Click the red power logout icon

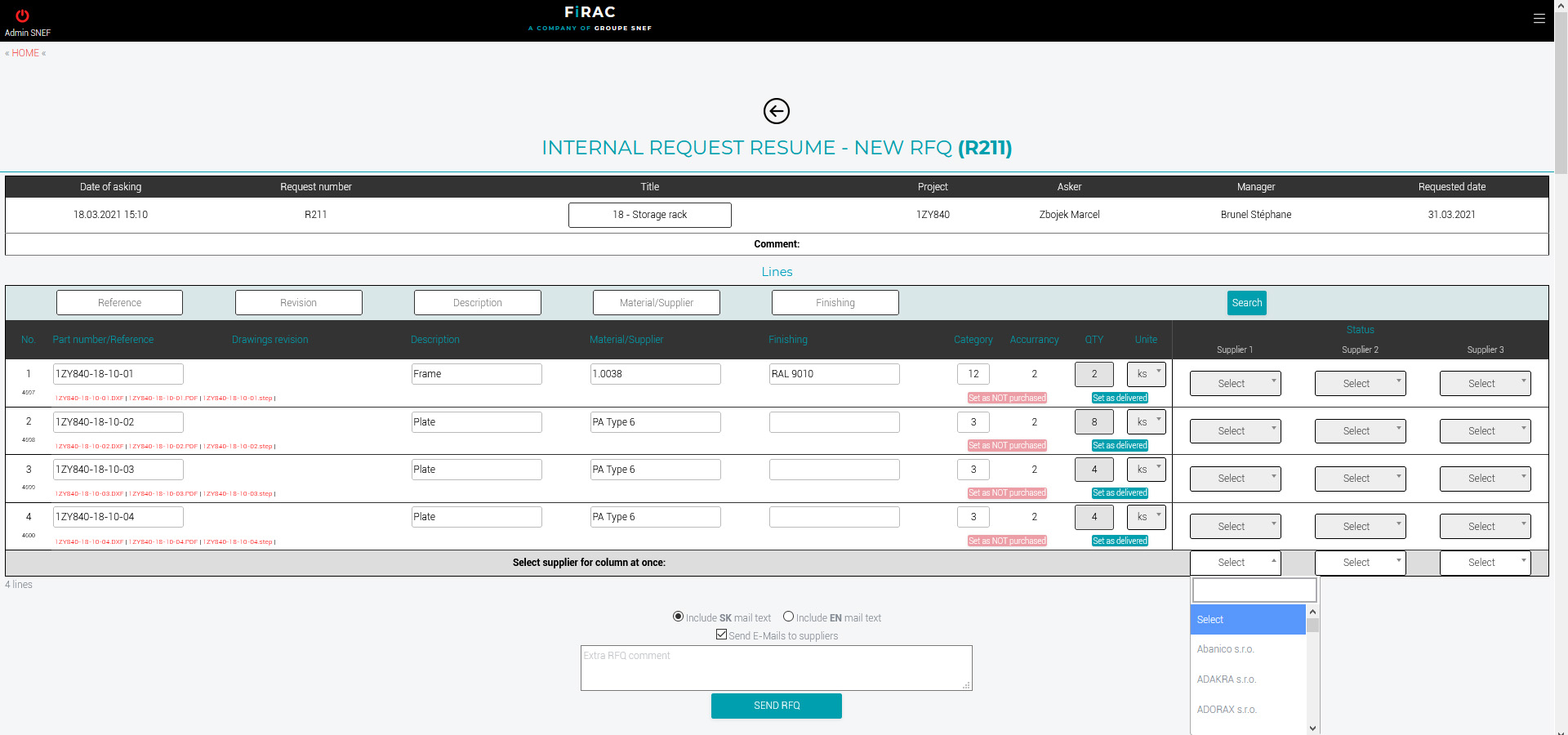coord(22,16)
